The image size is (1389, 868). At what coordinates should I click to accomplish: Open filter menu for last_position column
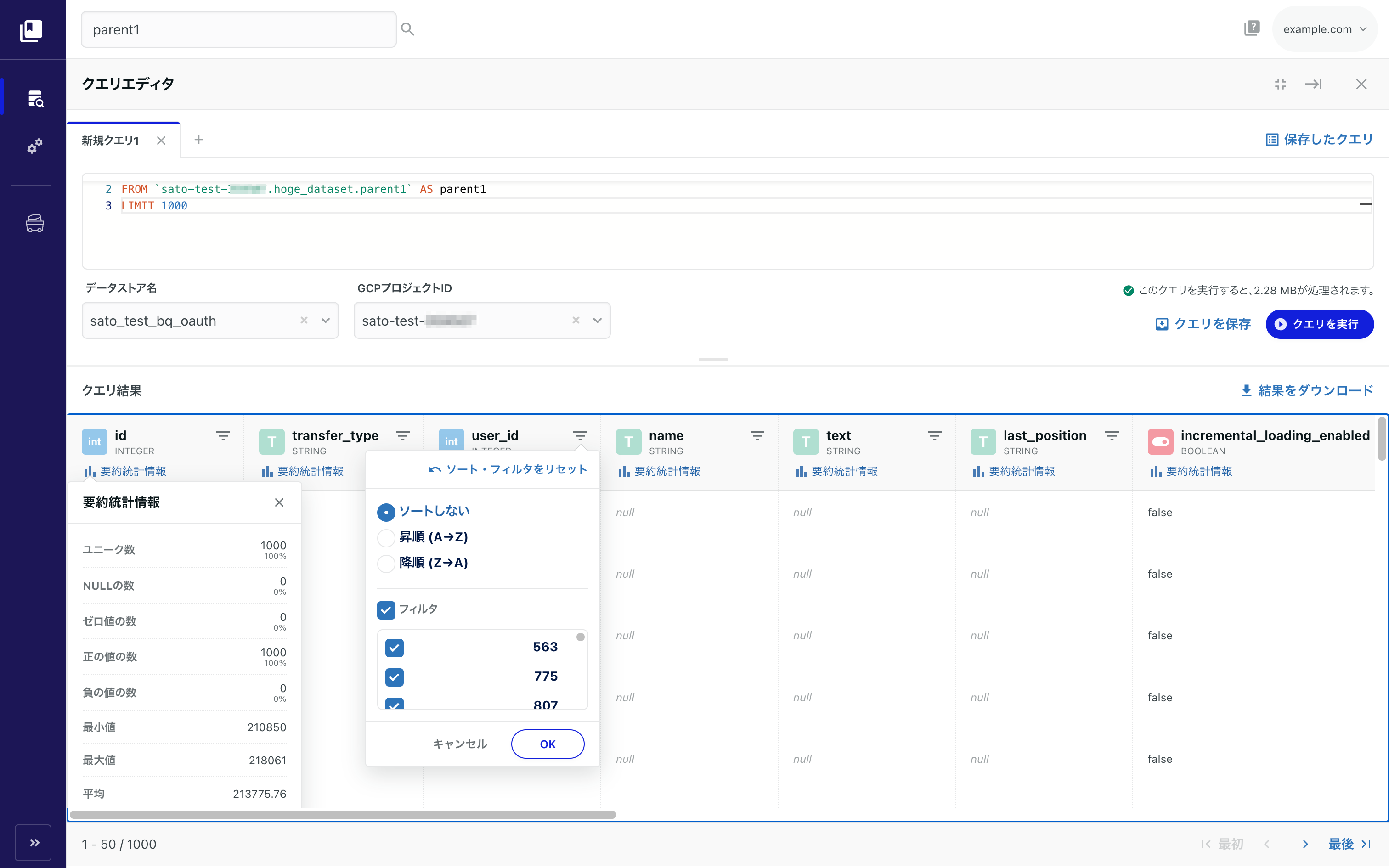[1112, 436]
